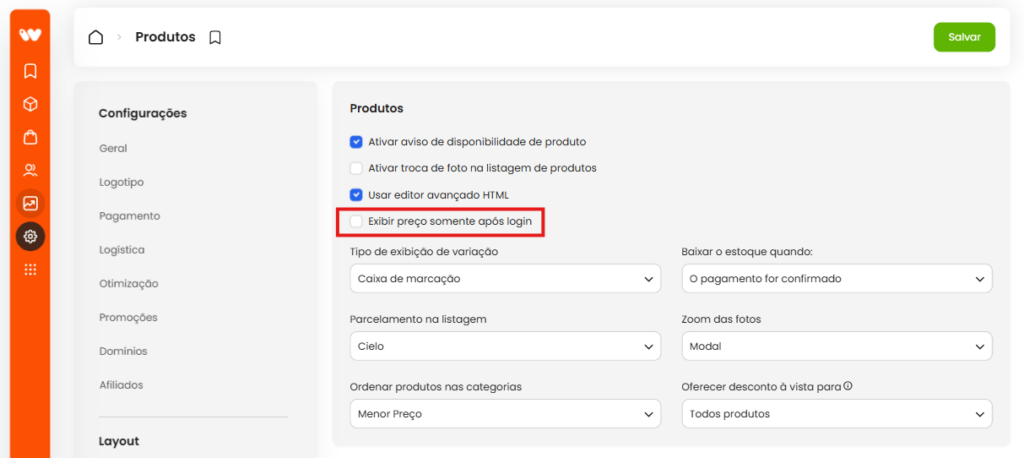Open the apps grid icon in sidebar
The height and width of the screenshot is (458, 1024).
point(30,269)
